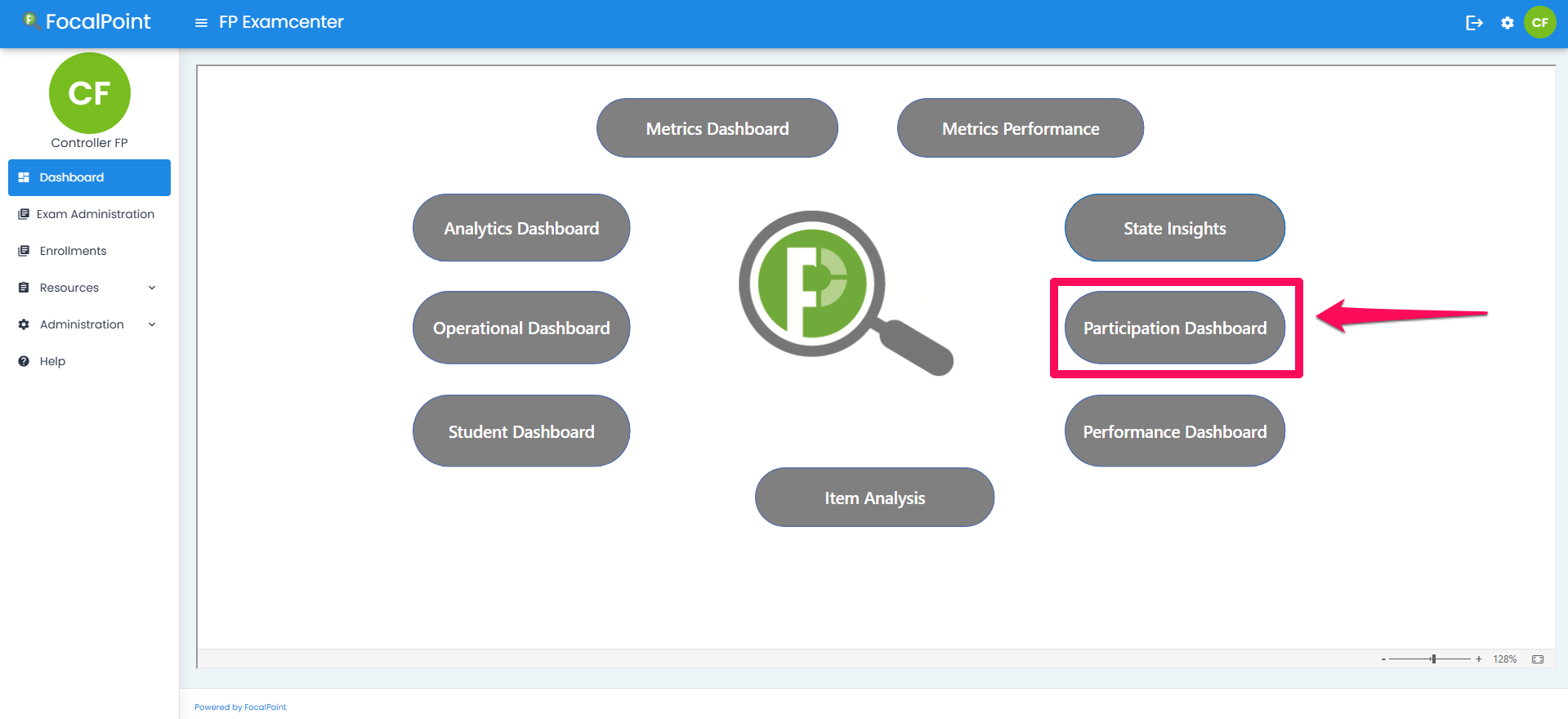Click the Enrollments sidebar icon
The image size is (1568, 719).
tap(24, 251)
